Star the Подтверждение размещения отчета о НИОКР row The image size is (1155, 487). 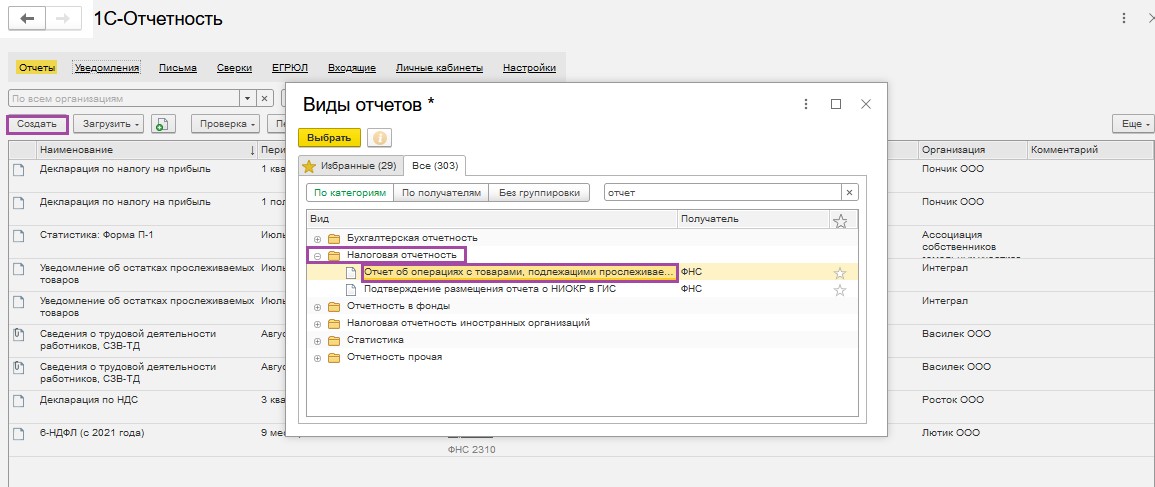point(840,290)
